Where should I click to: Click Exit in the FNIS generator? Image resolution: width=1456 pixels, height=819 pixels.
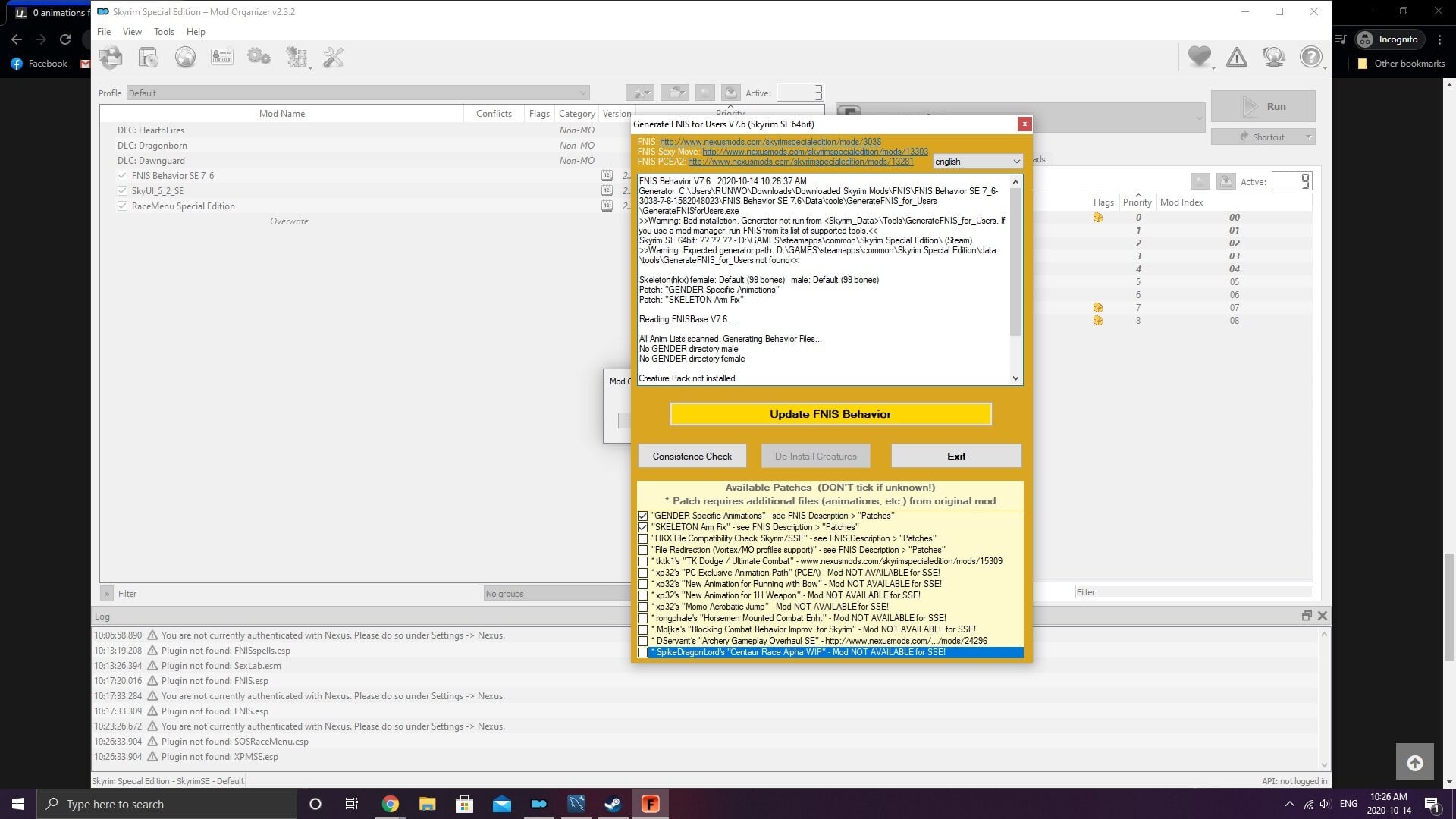[956, 456]
